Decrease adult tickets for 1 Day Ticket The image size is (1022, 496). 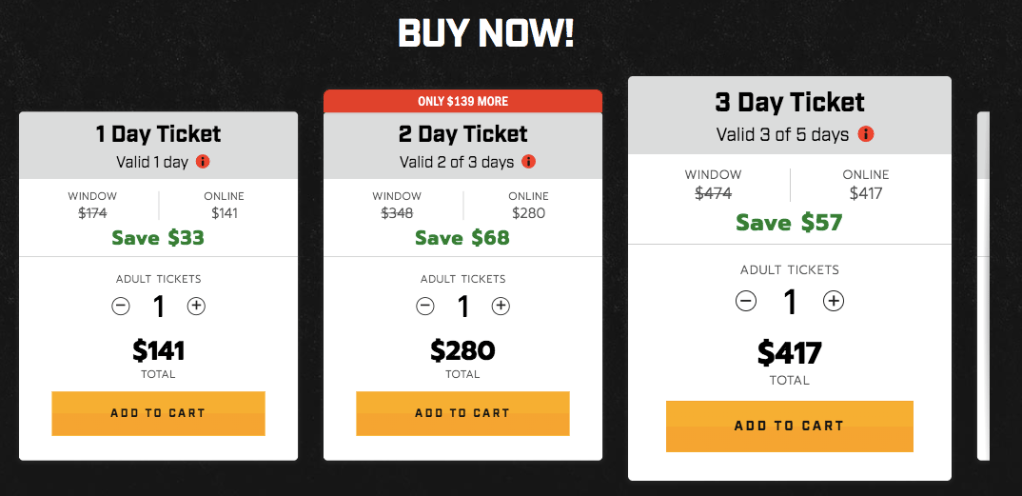pos(121,306)
